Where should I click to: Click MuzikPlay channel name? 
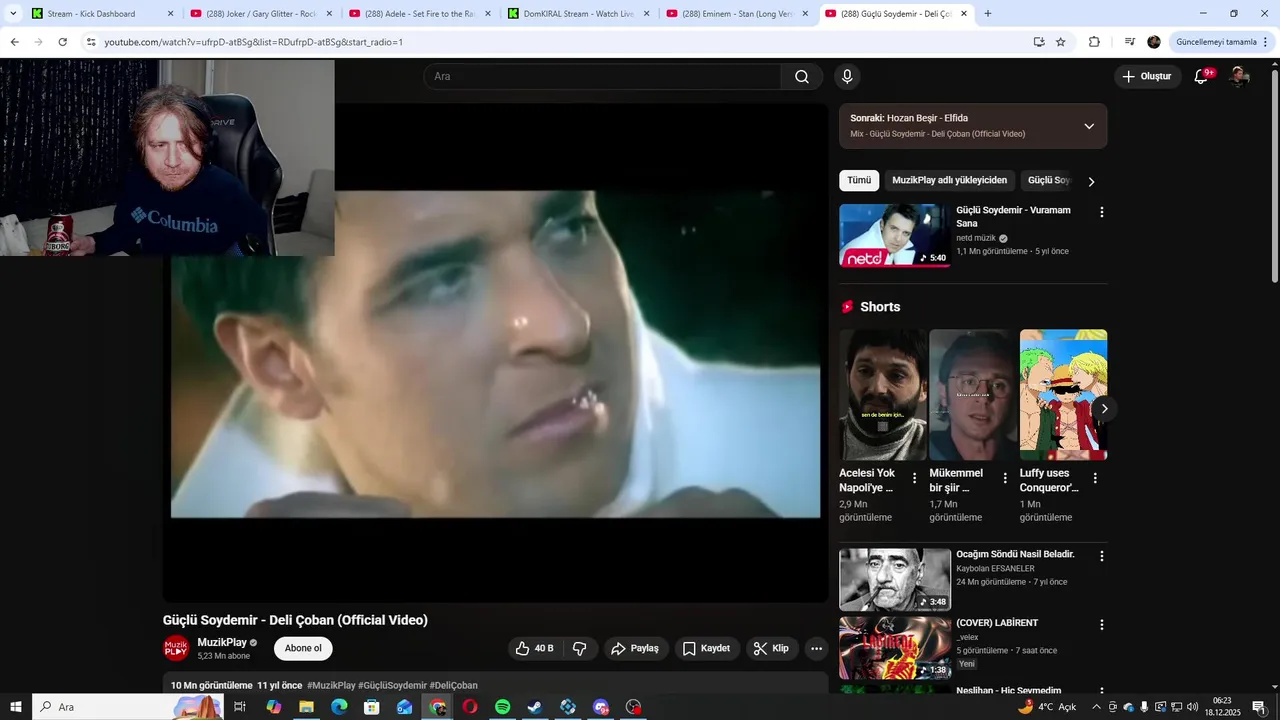tap(222, 642)
